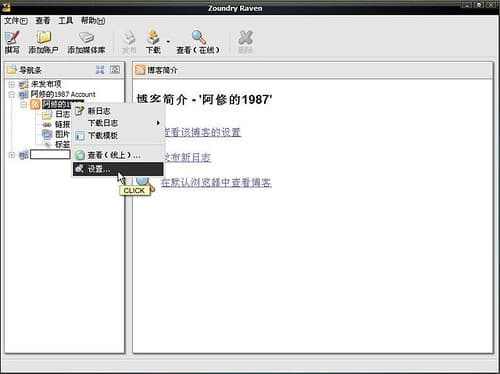This screenshot has height=374, width=500.
Task: Open the 查看该博客的设置 link
Action: pyautogui.click(x=202, y=132)
